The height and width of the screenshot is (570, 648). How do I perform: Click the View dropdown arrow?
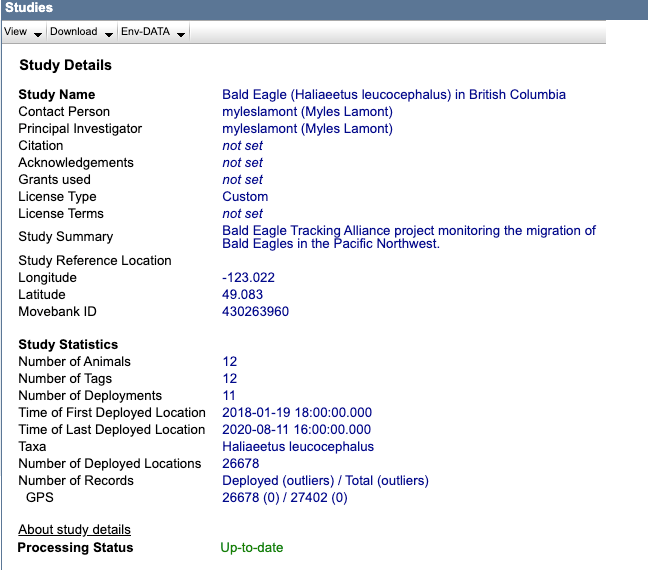point(38,34)
